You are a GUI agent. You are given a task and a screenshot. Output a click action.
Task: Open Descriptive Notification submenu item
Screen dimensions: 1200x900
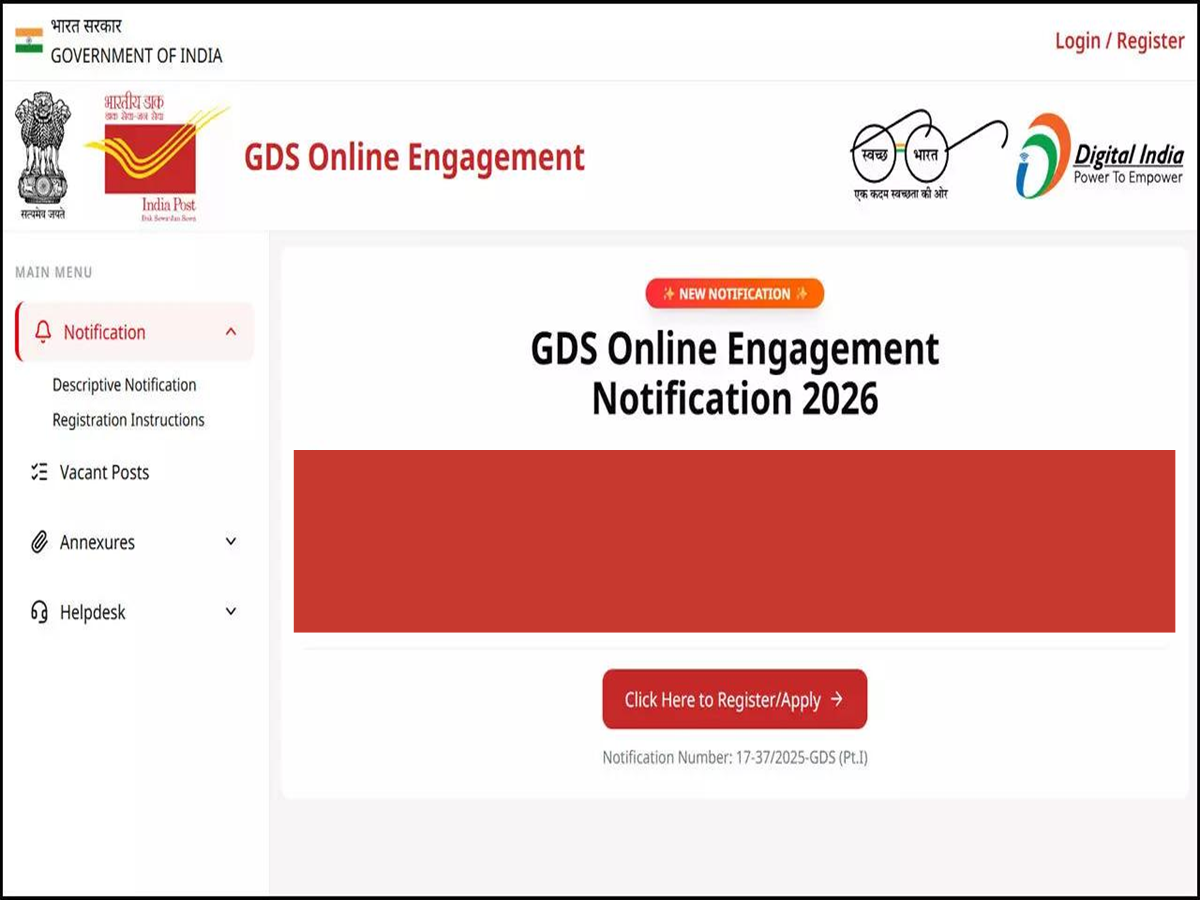click(x=124, y=385)
